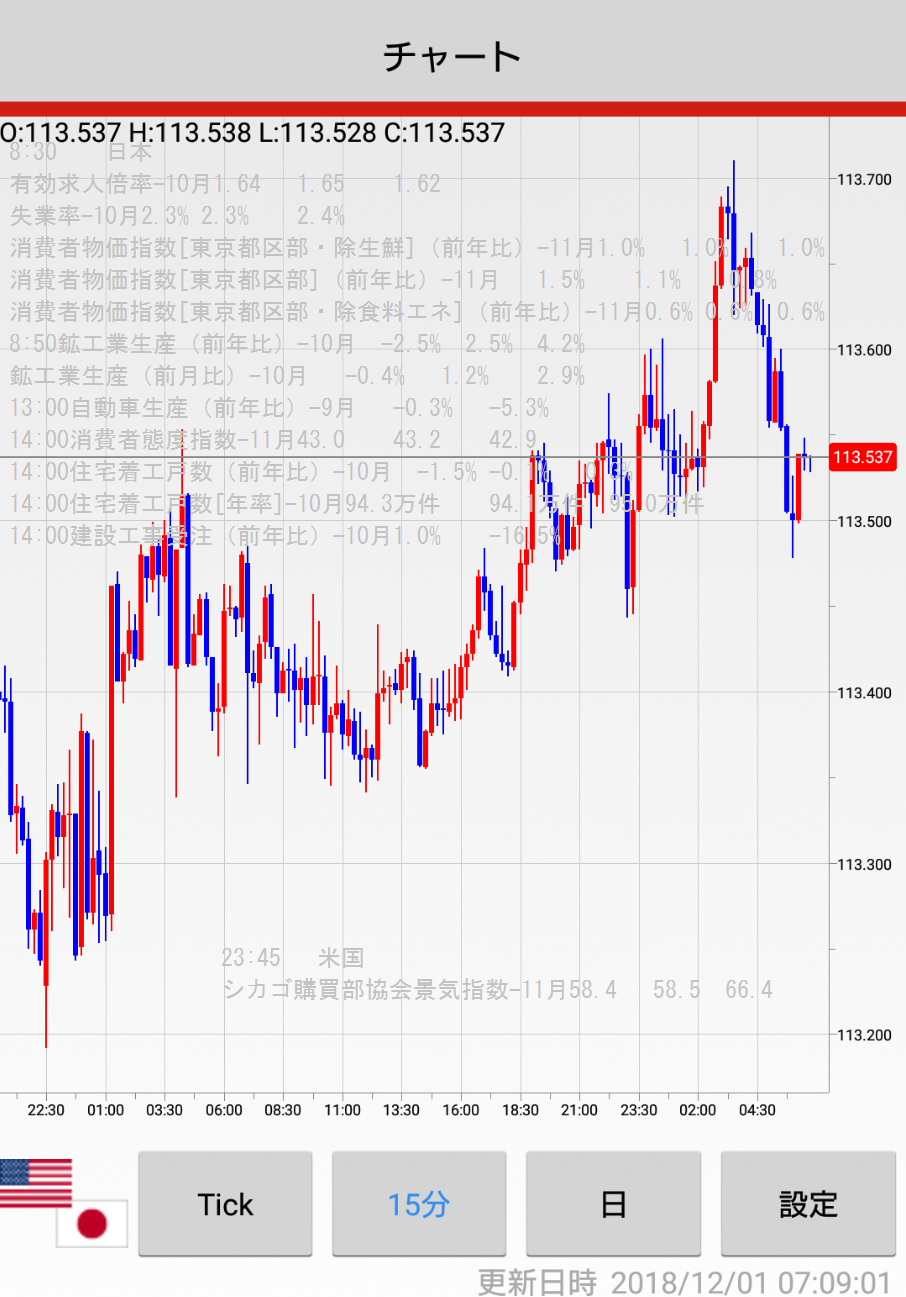The width and height of the screenshot is (906, 1297).
Task: Tap the 失業率 unemployment rate line
Action: (177, 216)
